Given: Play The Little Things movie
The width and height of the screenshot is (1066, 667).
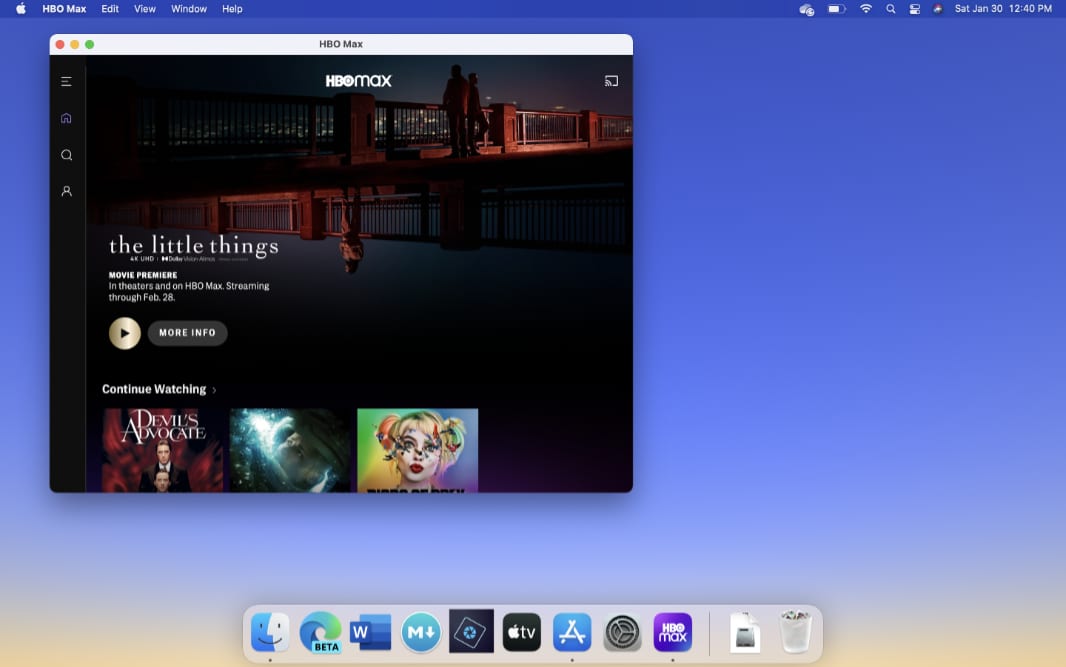Looking at the screenshot, I should point(125,333).
